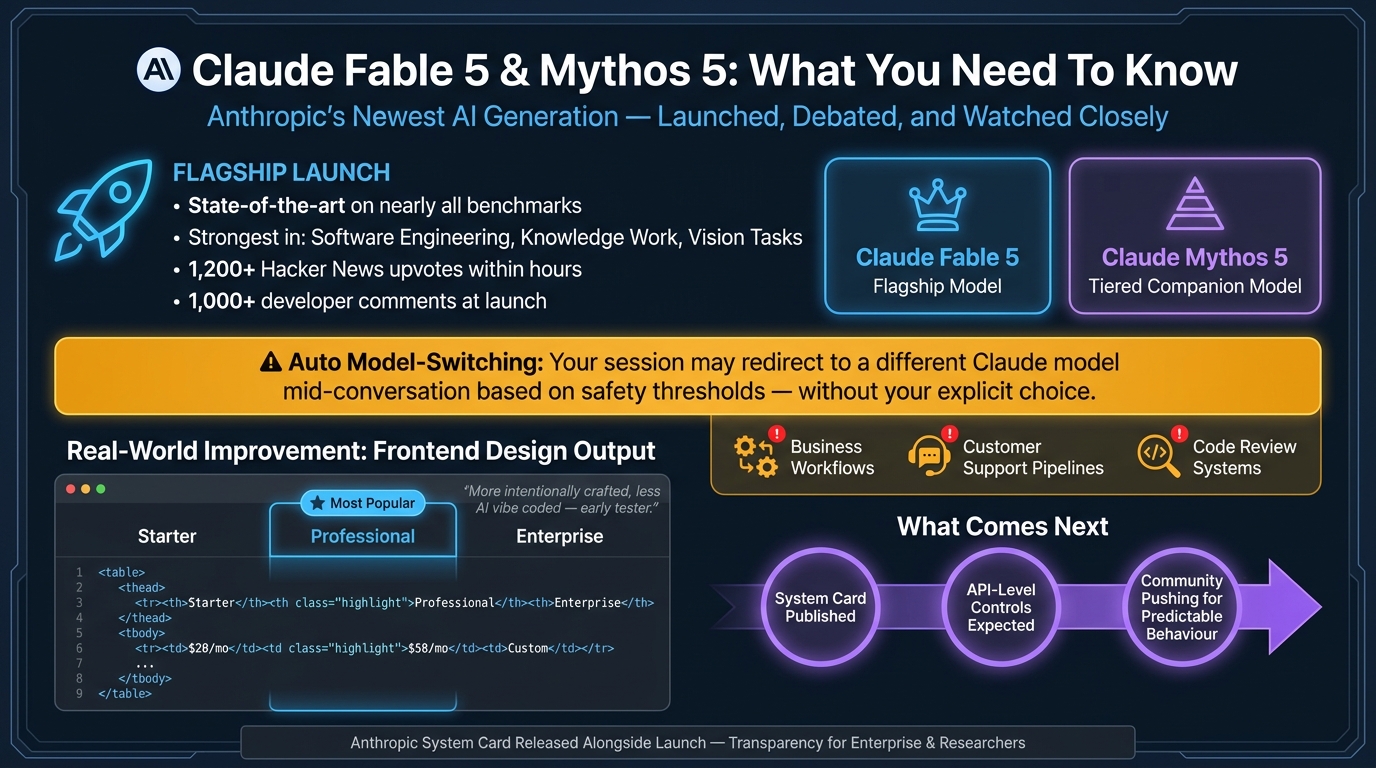Screen dimensions: 1376x768
Task: Click the System Card Published circle
Action: point(820,607)
